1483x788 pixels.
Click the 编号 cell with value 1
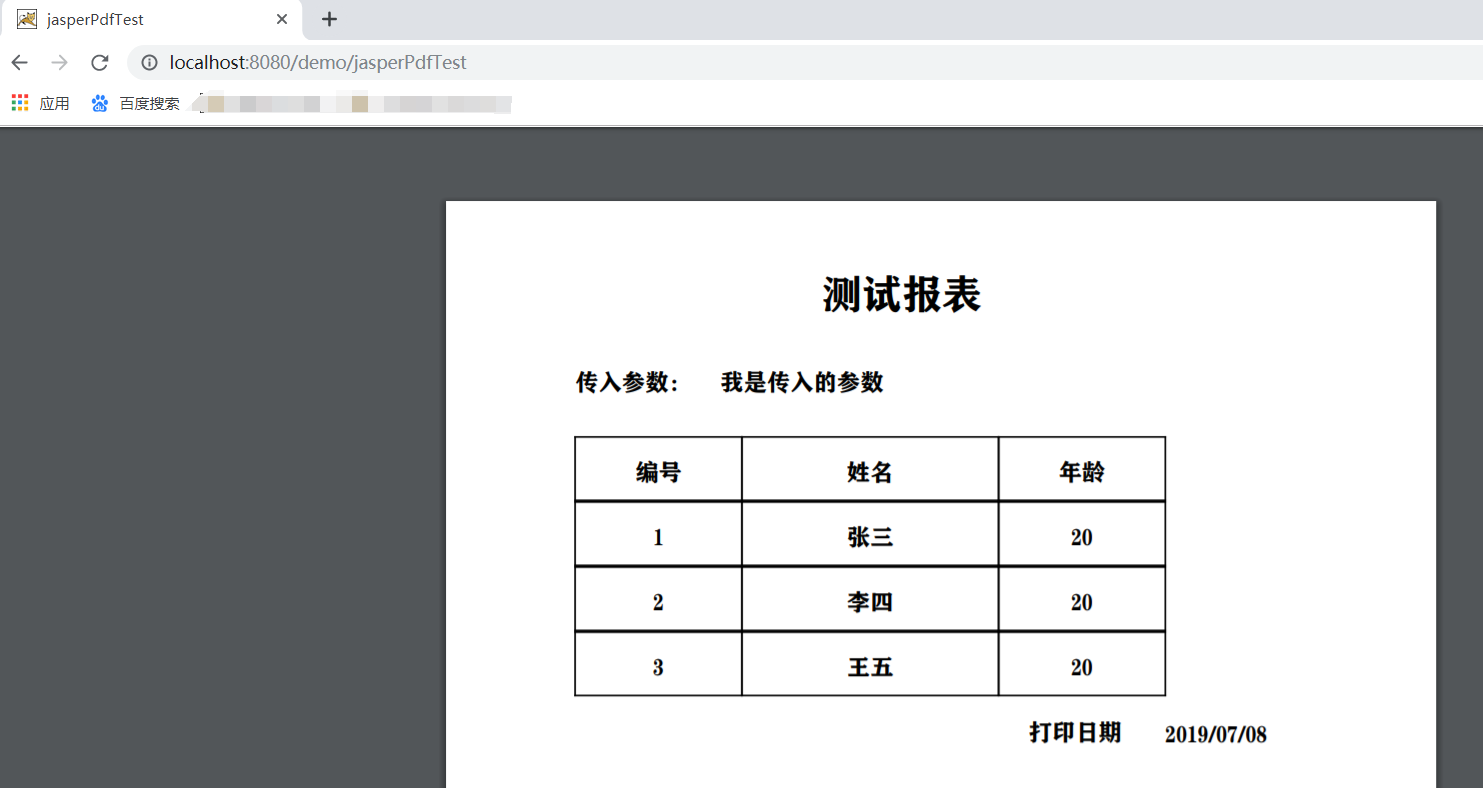point(658,535)
